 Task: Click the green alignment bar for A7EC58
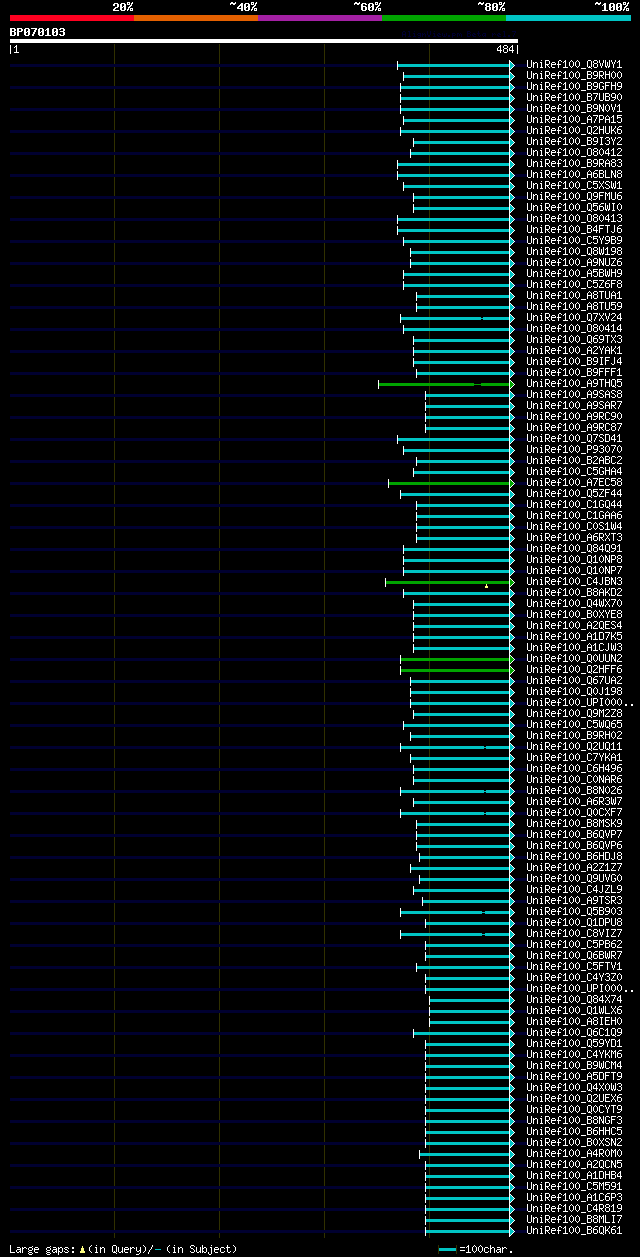451,482
